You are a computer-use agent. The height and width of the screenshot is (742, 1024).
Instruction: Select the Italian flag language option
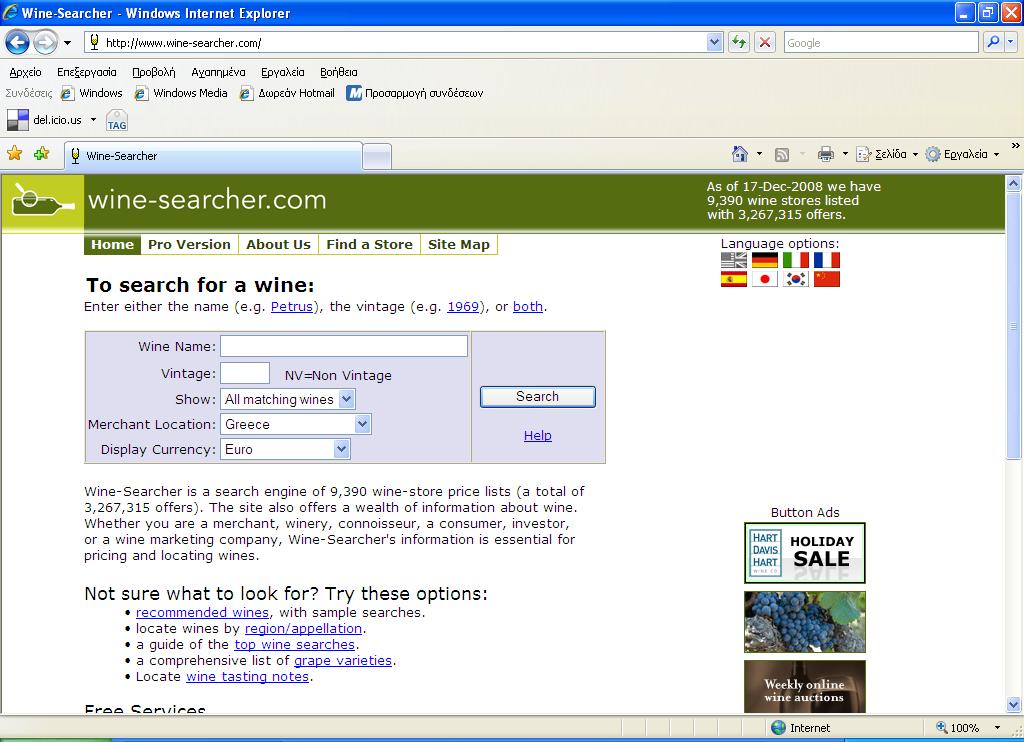tap(795, 261)
